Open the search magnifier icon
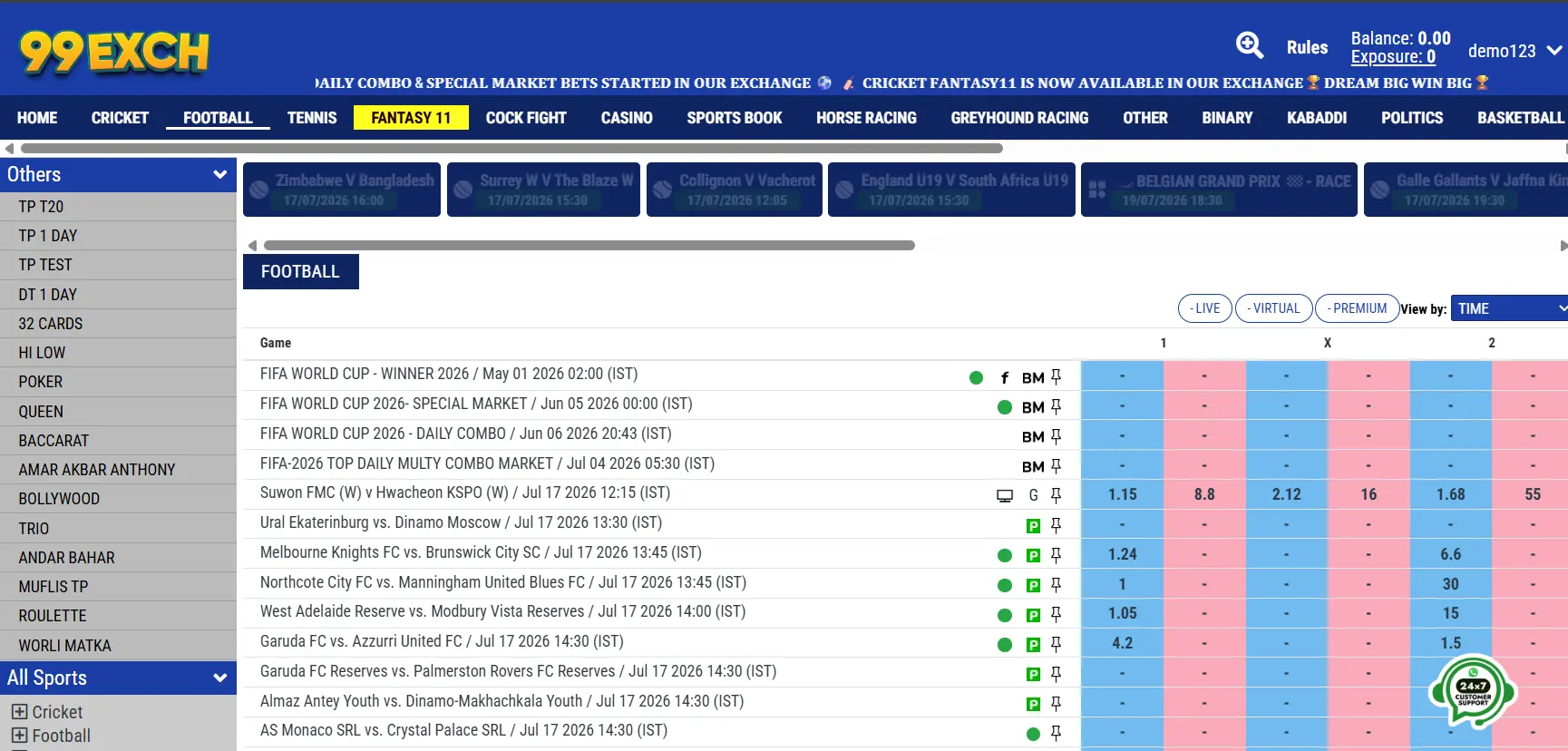 pos(1250,45)
